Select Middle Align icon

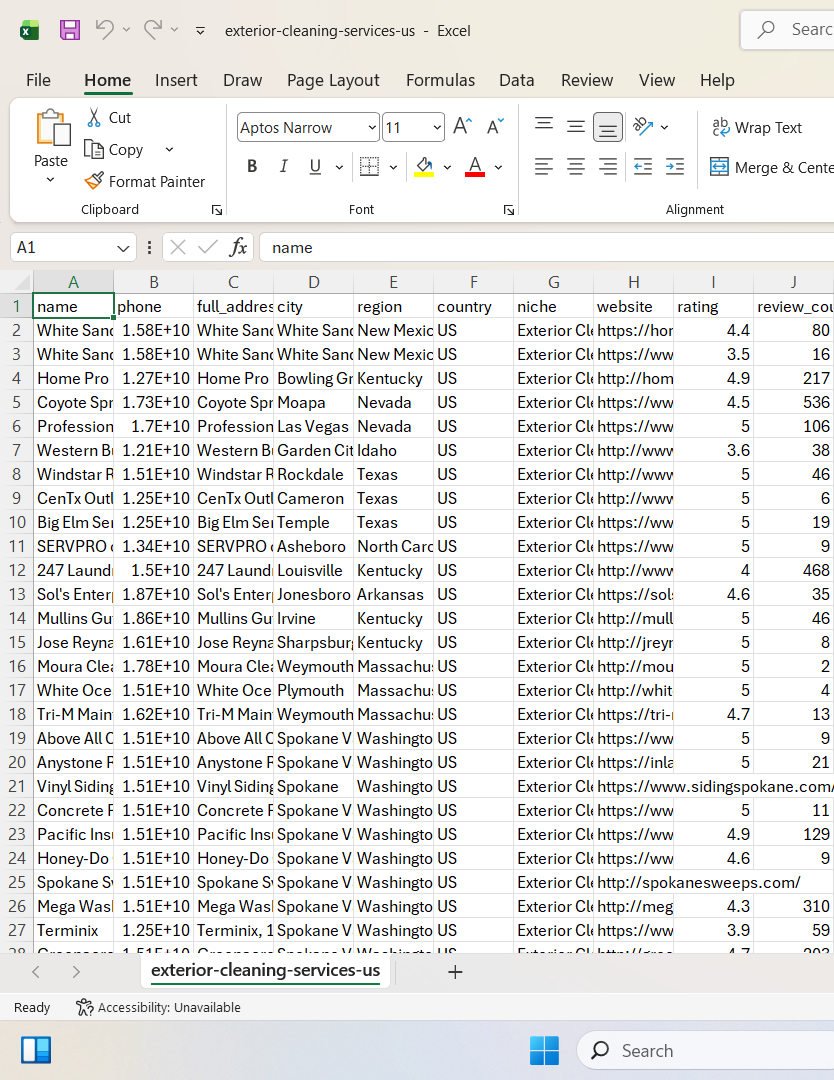click(x=576, y=126)
